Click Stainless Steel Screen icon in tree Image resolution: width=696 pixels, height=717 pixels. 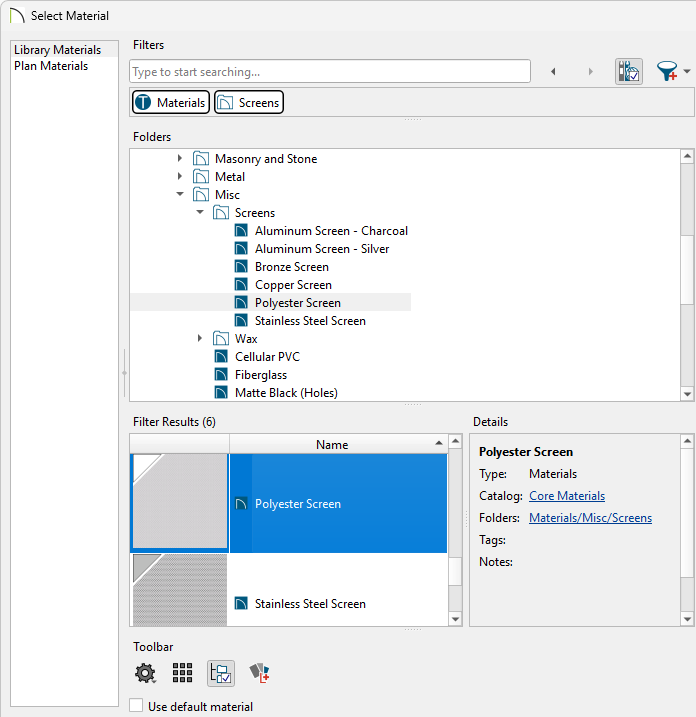pyautogui.click(x=241, y=321)
